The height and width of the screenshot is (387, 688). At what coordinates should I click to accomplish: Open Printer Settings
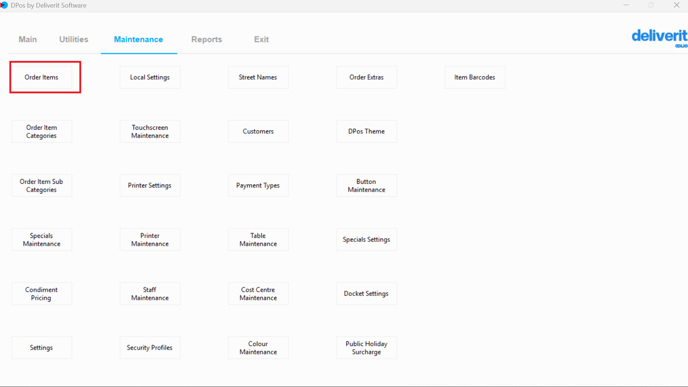pyautogui.click(x=150, y=185)
